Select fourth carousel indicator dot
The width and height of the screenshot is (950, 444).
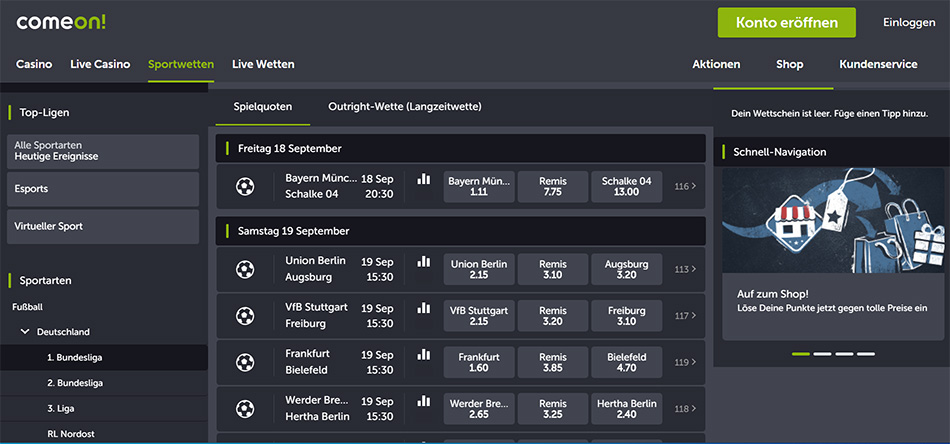click(866, 354)
